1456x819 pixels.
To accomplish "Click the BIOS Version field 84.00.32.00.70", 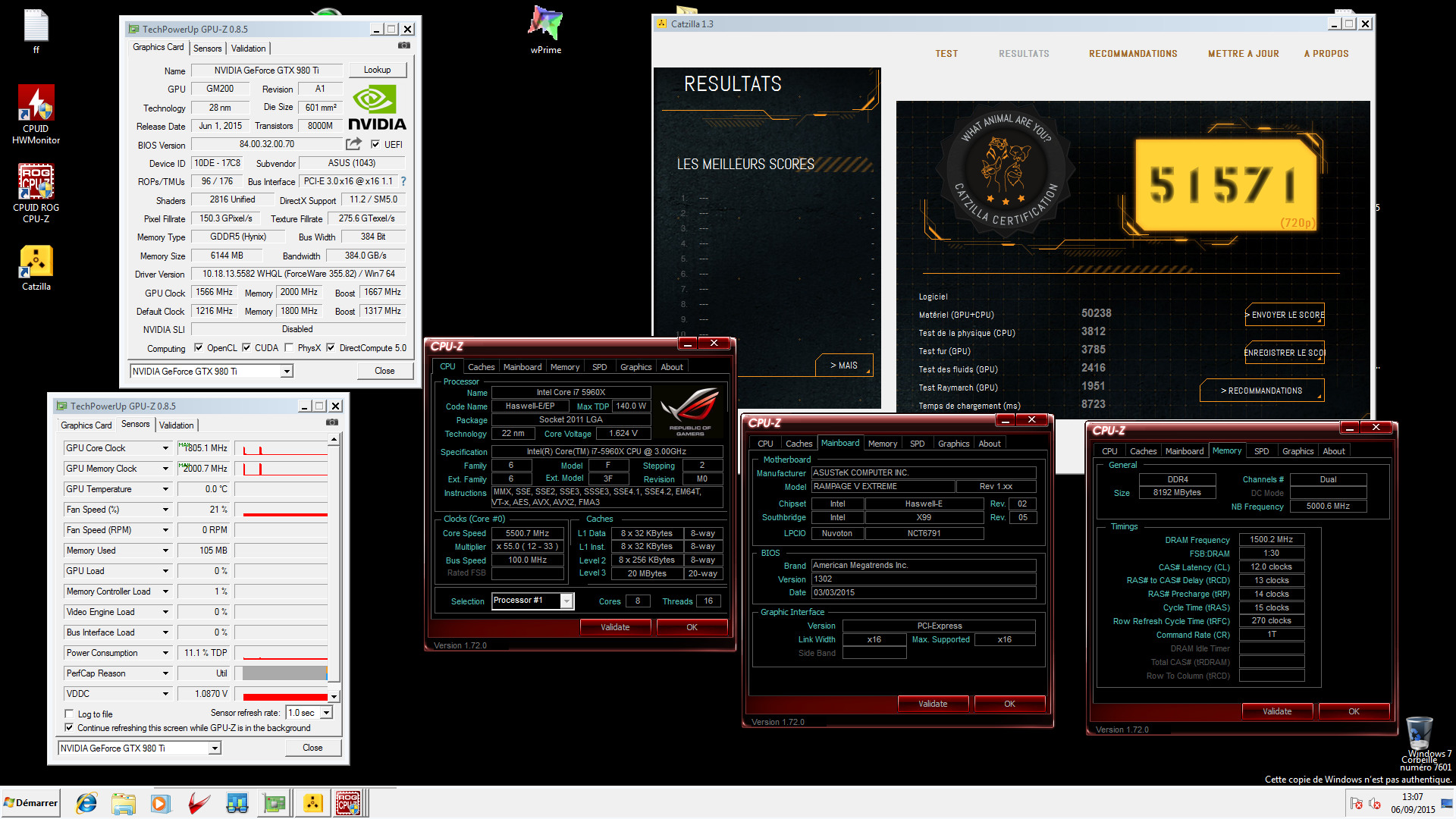I will click(x=267, y=144).
